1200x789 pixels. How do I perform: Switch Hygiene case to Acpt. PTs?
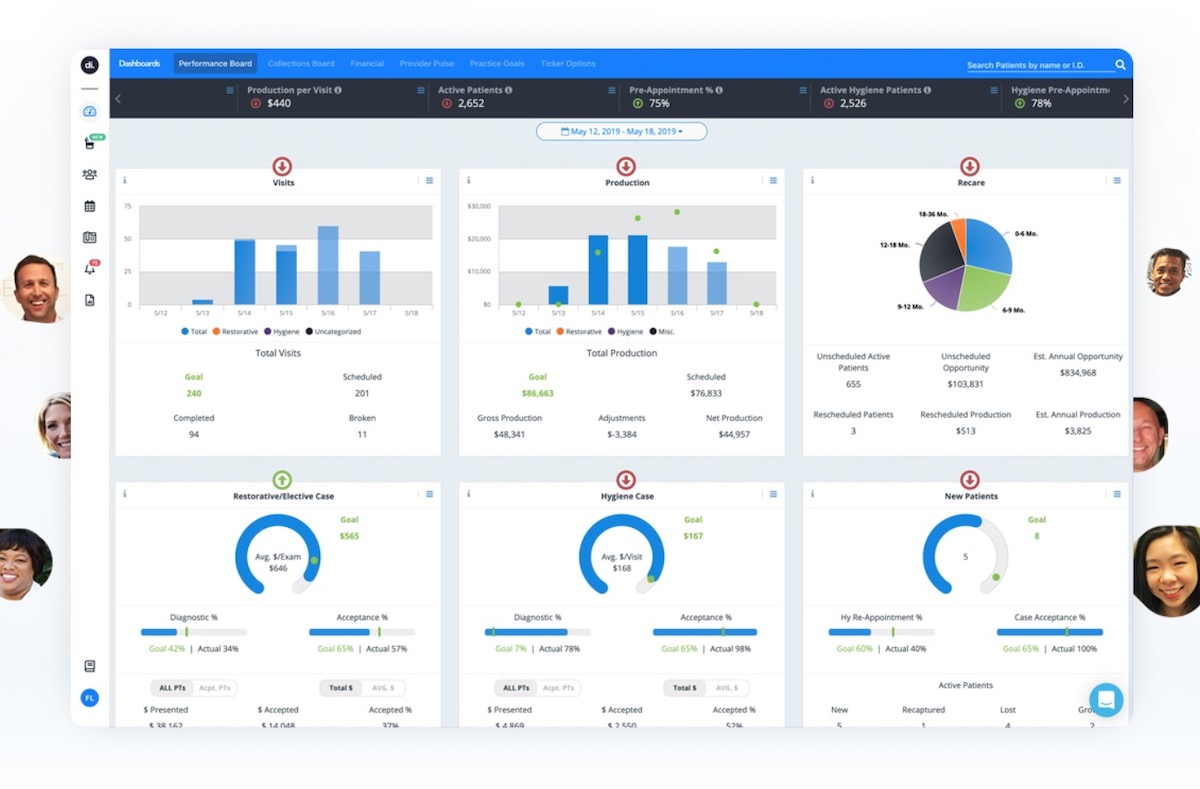click(x=559, y=688)
